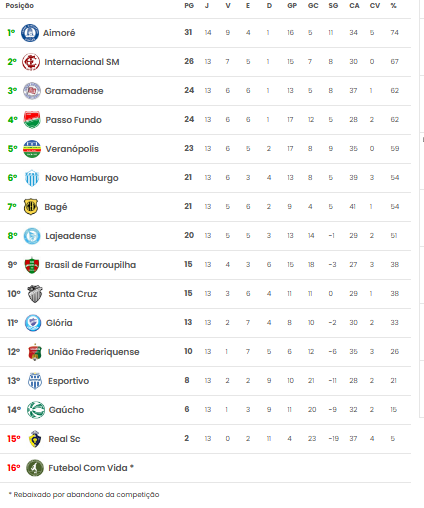Select the Futebol Com Vida logo
Viewport: 424px width, 508px height.
click(35, 468)
